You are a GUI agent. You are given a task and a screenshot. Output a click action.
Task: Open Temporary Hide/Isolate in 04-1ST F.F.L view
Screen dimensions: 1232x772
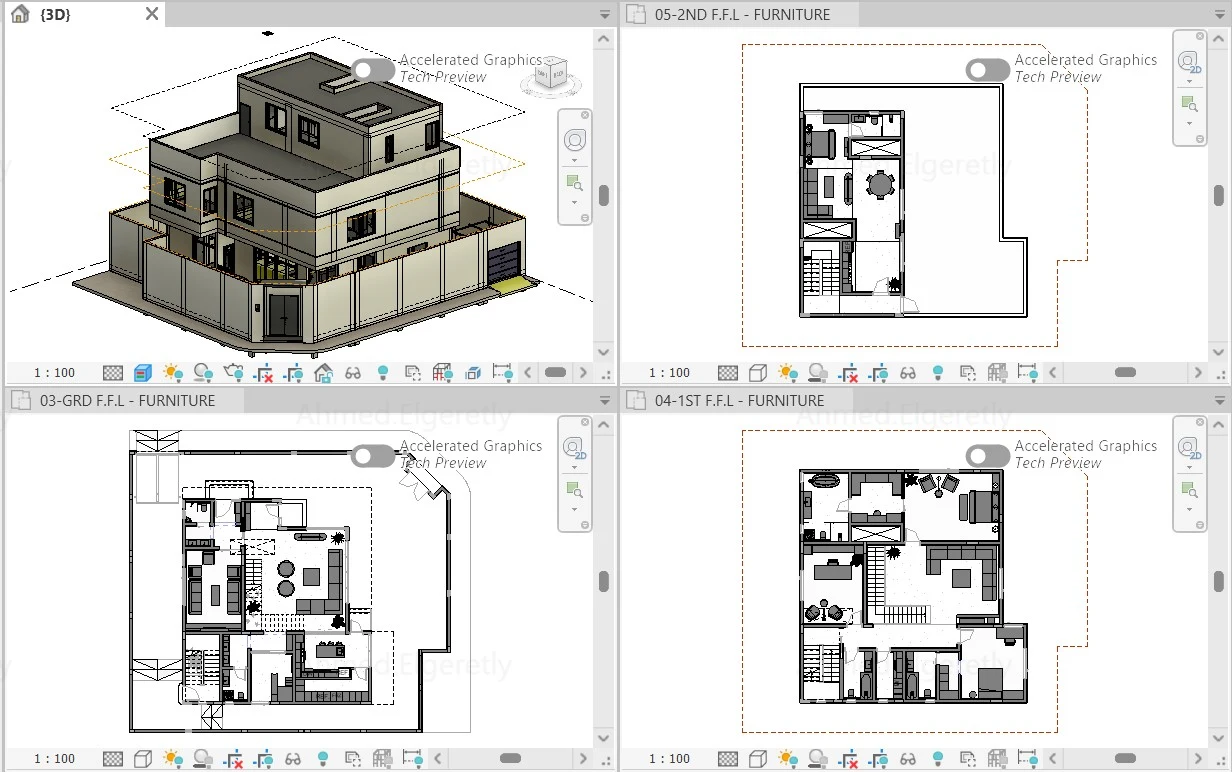point(908,759)
